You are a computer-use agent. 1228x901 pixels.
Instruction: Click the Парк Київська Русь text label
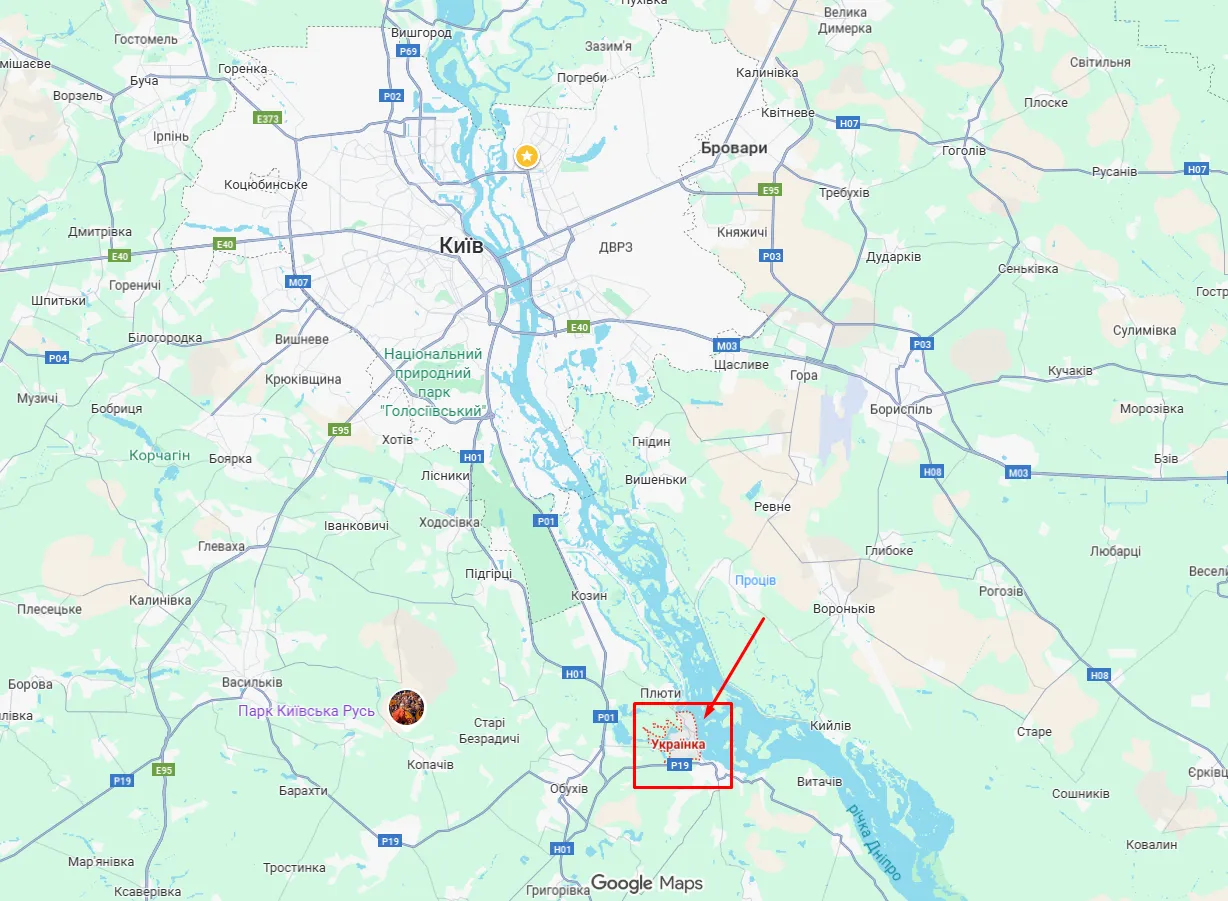(306, 711)
